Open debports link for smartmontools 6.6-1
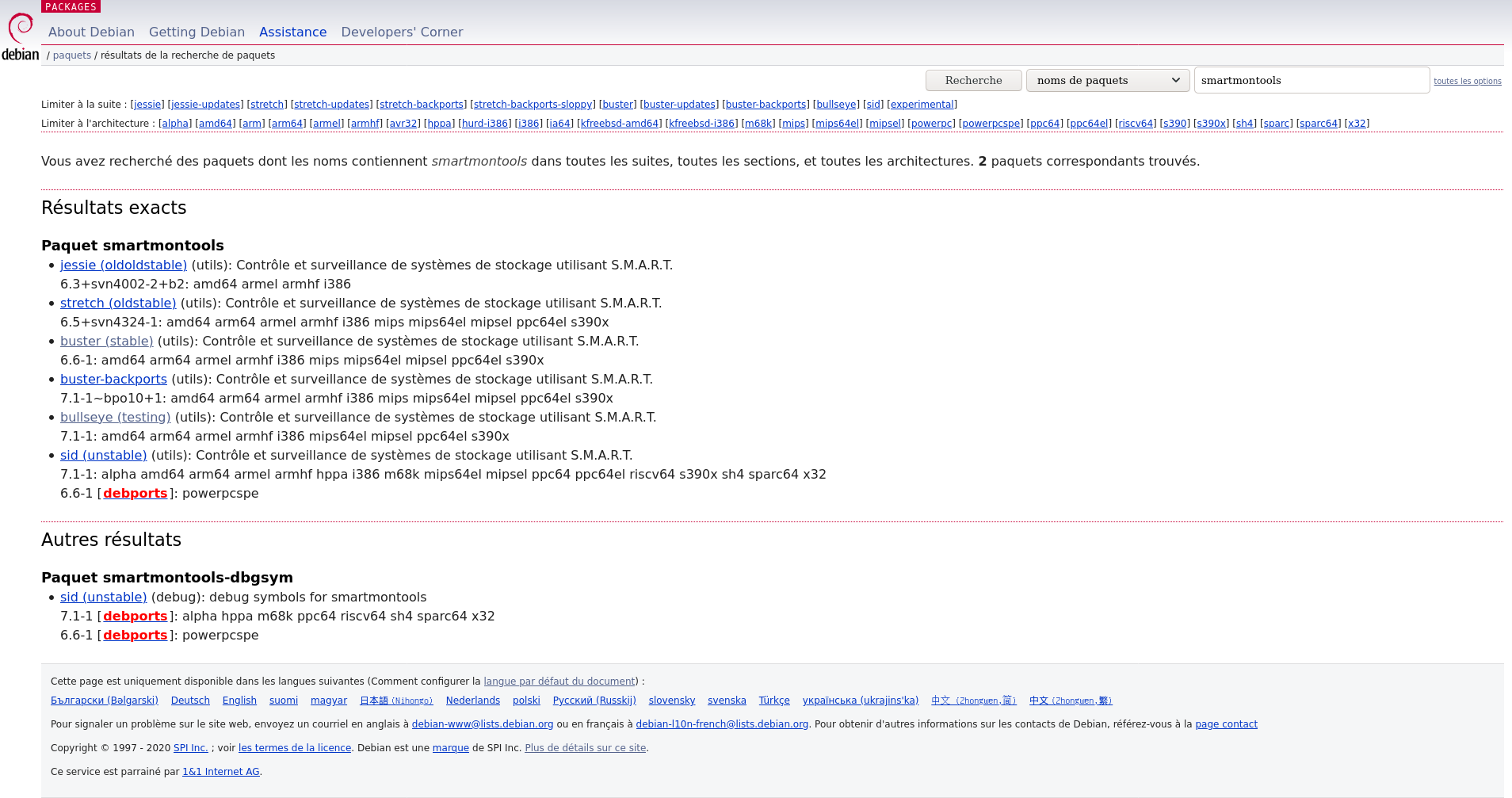The width and height of the screenshot is (1512, 798). tap(135, 493)
